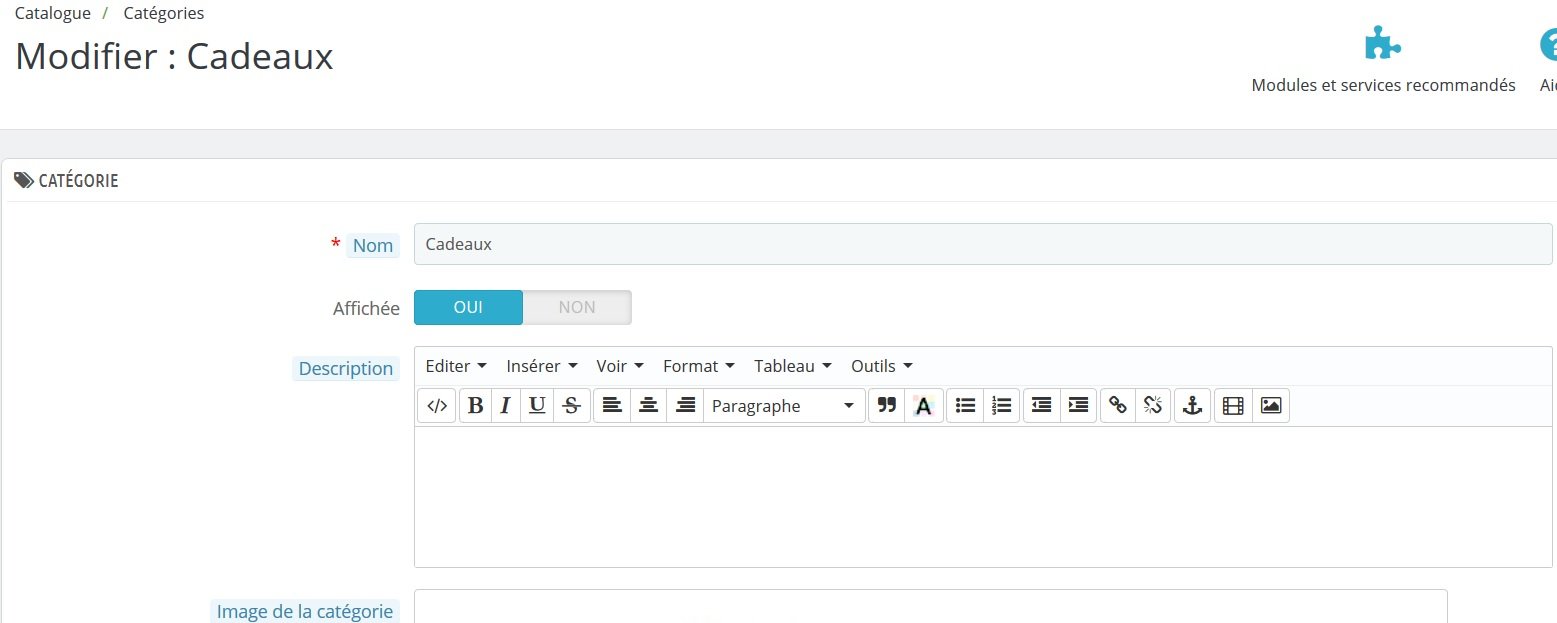Insert a bullet list

tap(965, 405)
